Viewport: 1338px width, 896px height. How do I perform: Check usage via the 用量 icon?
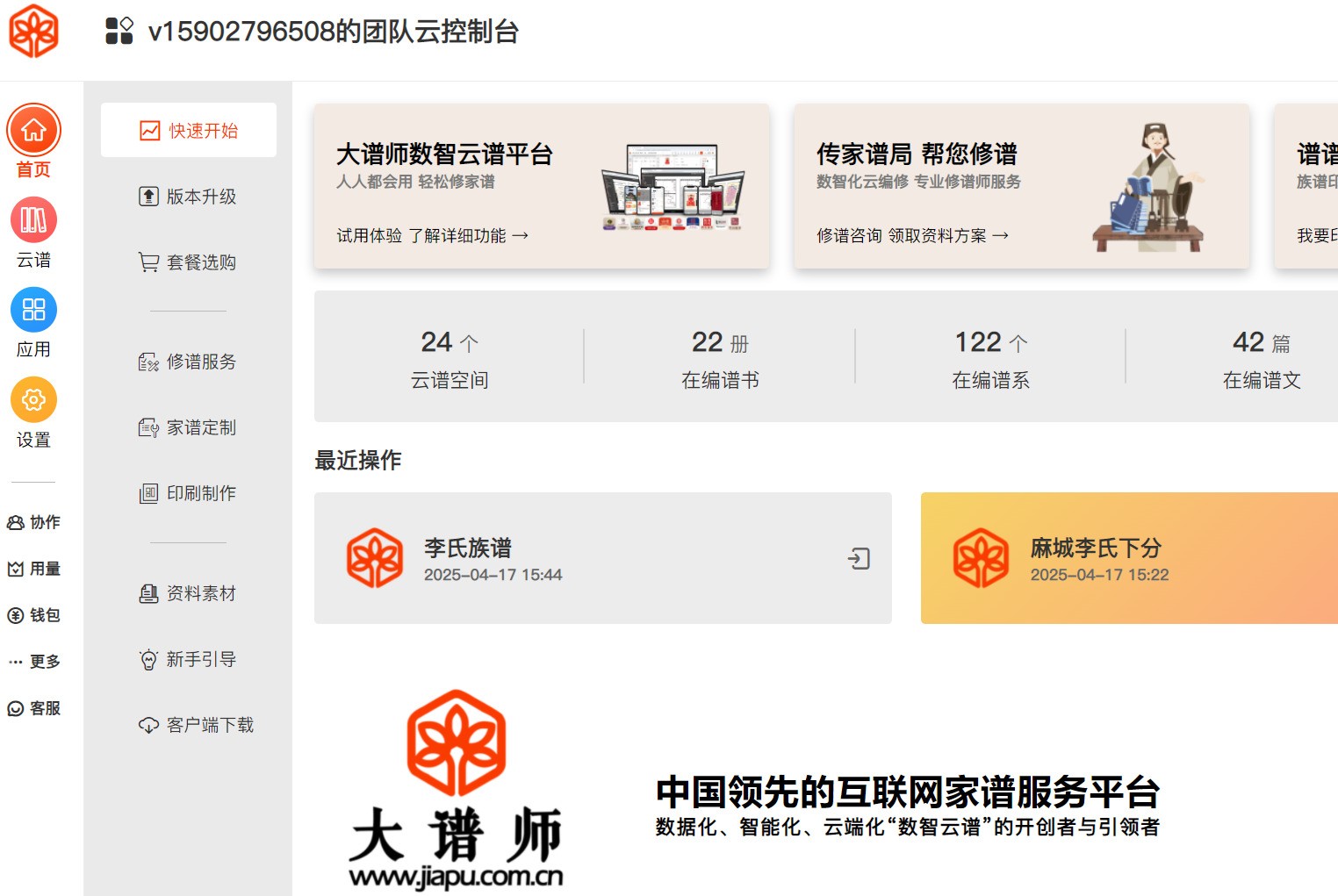click(x=33, y=569)
